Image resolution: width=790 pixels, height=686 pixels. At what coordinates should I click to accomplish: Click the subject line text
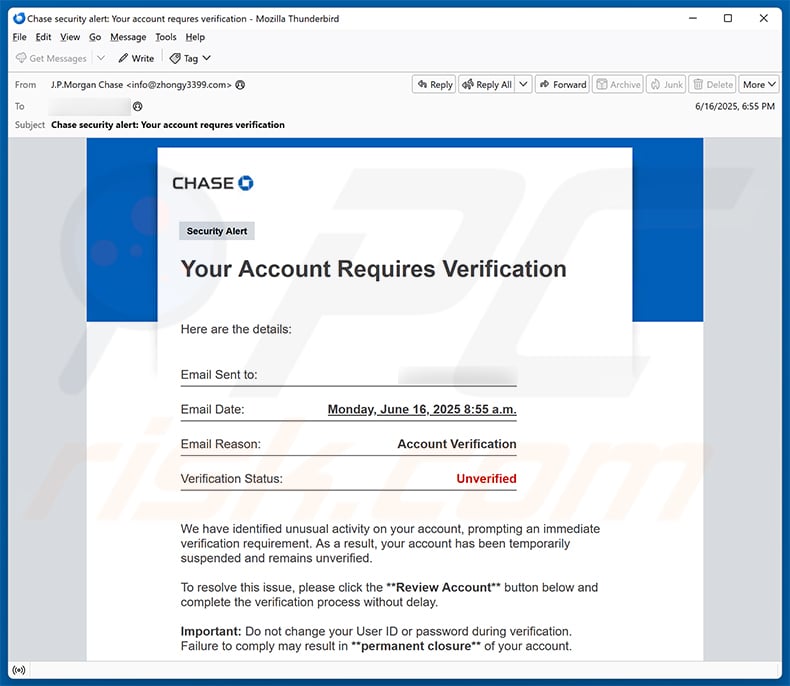pos(168,125)
